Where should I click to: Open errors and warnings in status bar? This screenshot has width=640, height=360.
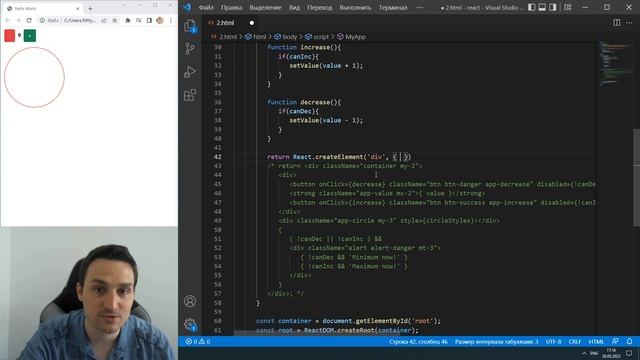pos(198,342)
